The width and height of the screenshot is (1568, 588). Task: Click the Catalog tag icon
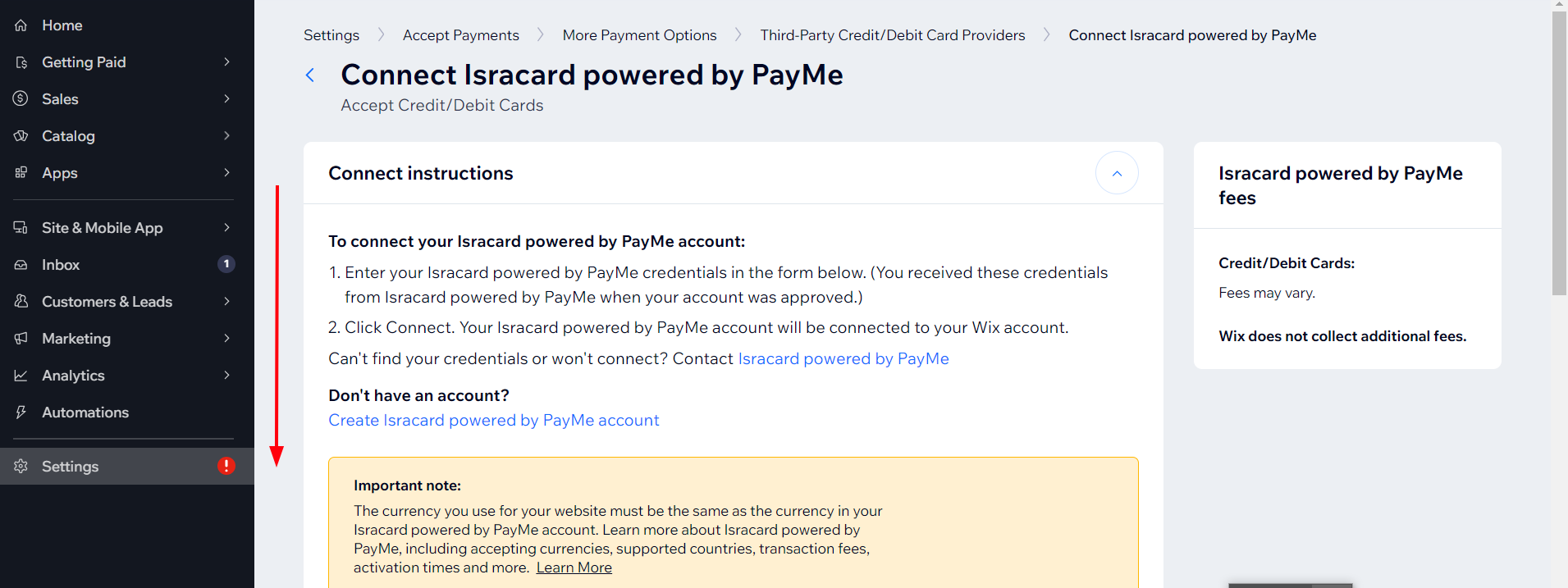tap(21, 136)
